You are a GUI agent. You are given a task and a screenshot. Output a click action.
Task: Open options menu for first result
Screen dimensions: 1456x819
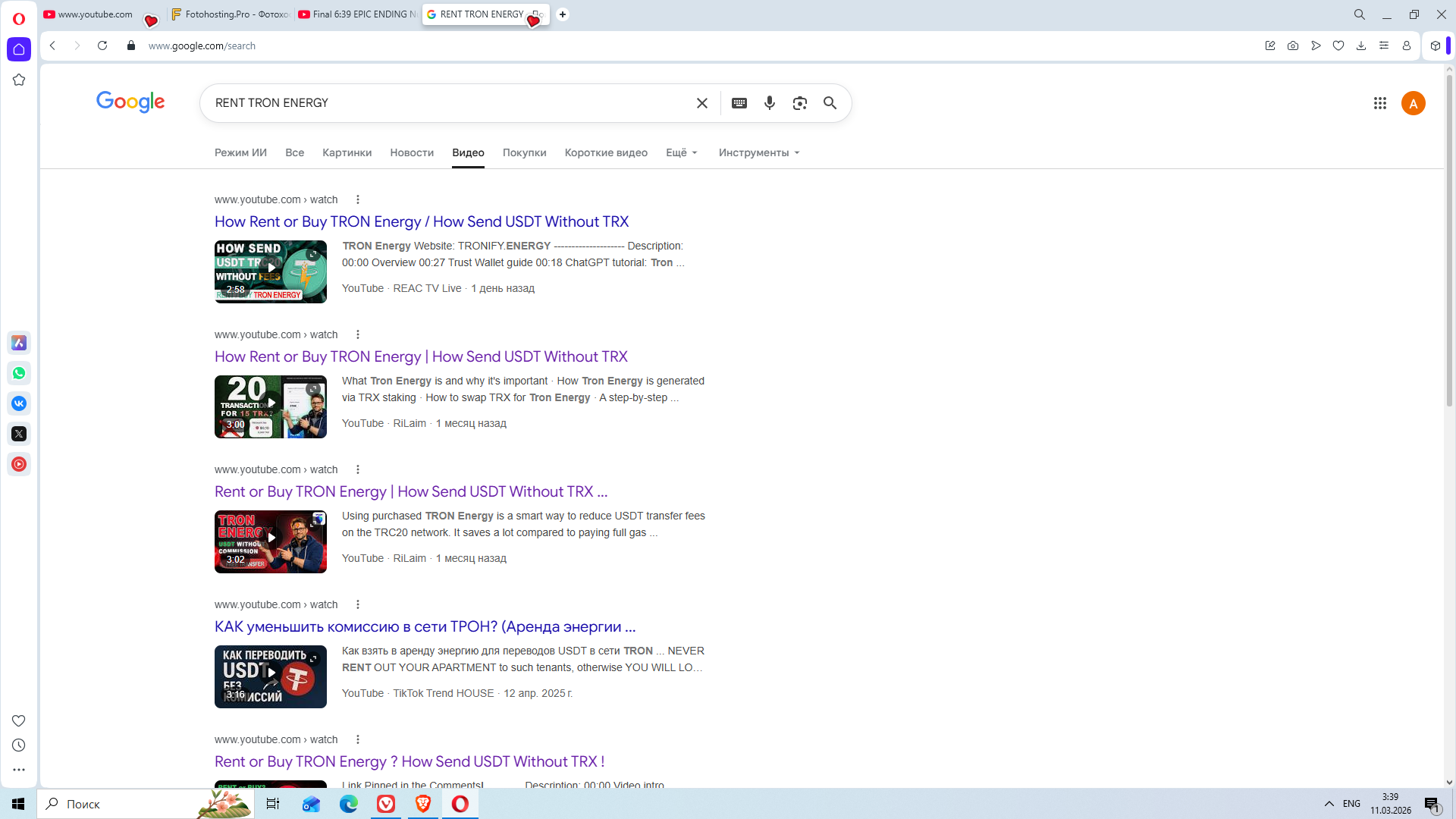pos(358,199)
